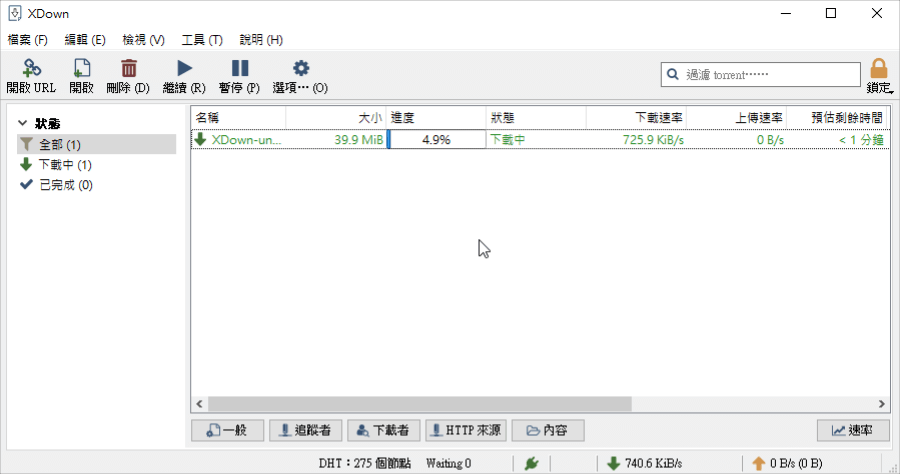Click the horizontal scrollbar left arrow

pos(199,404)
